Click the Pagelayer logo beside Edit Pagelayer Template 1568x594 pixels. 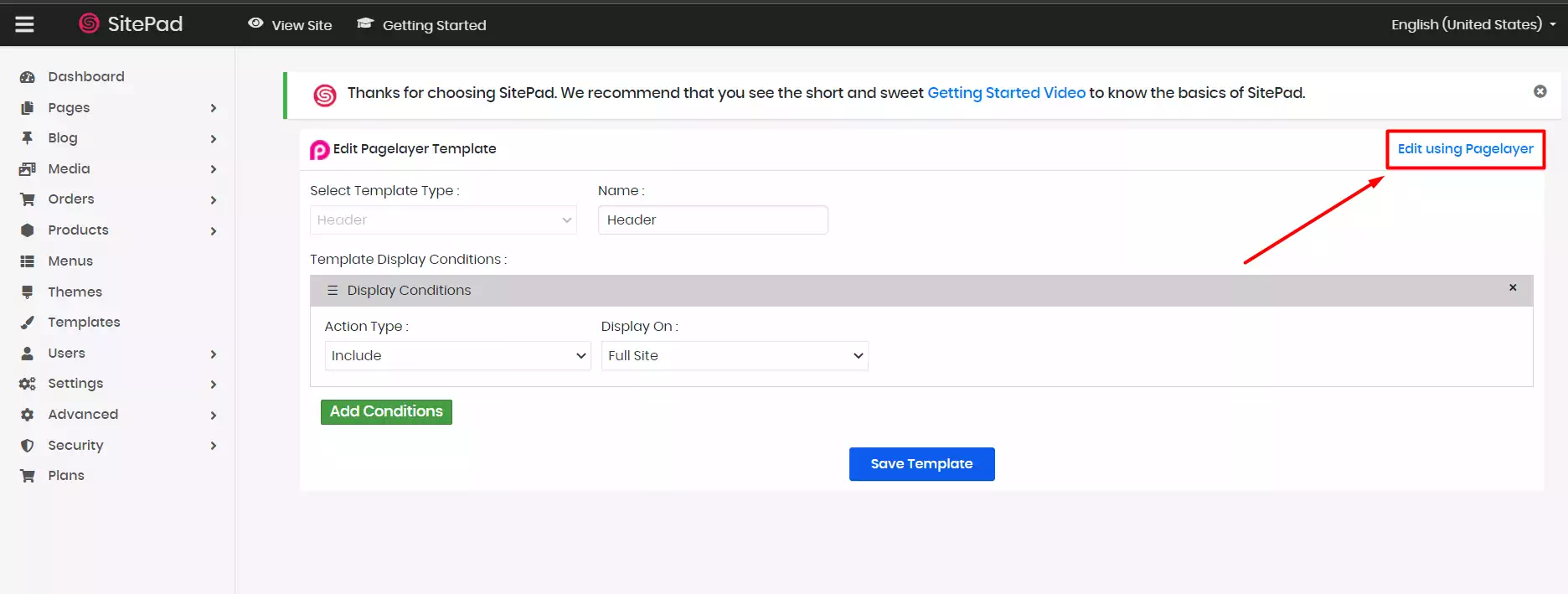(x=319, y=150)
